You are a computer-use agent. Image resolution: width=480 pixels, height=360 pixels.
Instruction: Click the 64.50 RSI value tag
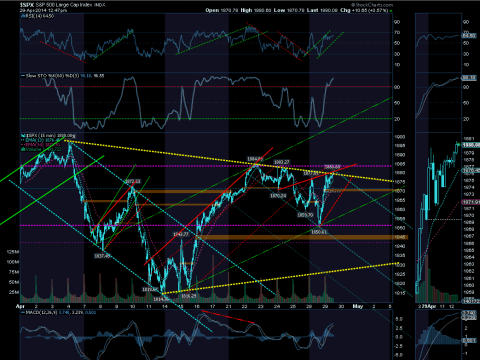pos(468,35)
